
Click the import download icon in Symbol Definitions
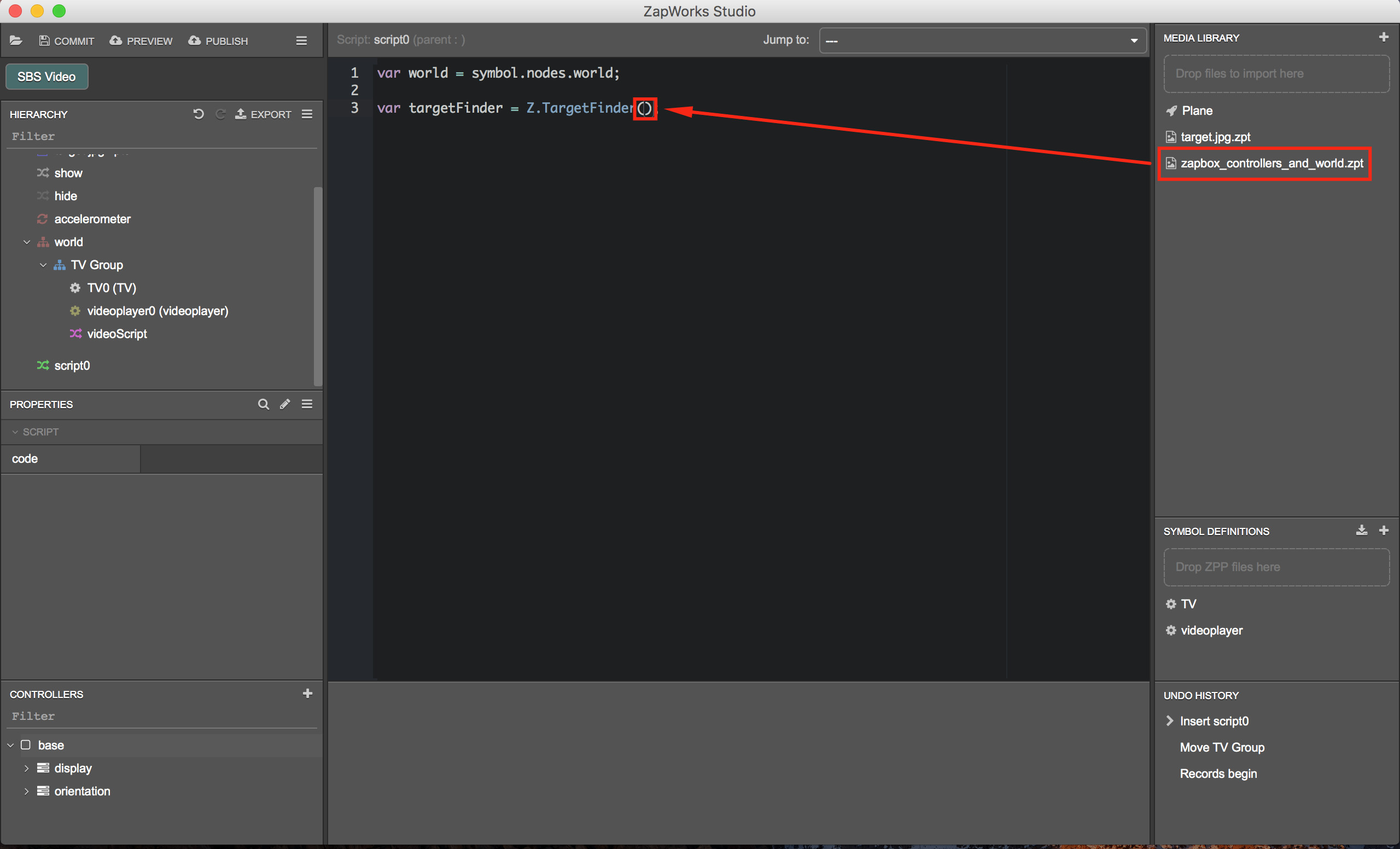tap(1361, 530)
